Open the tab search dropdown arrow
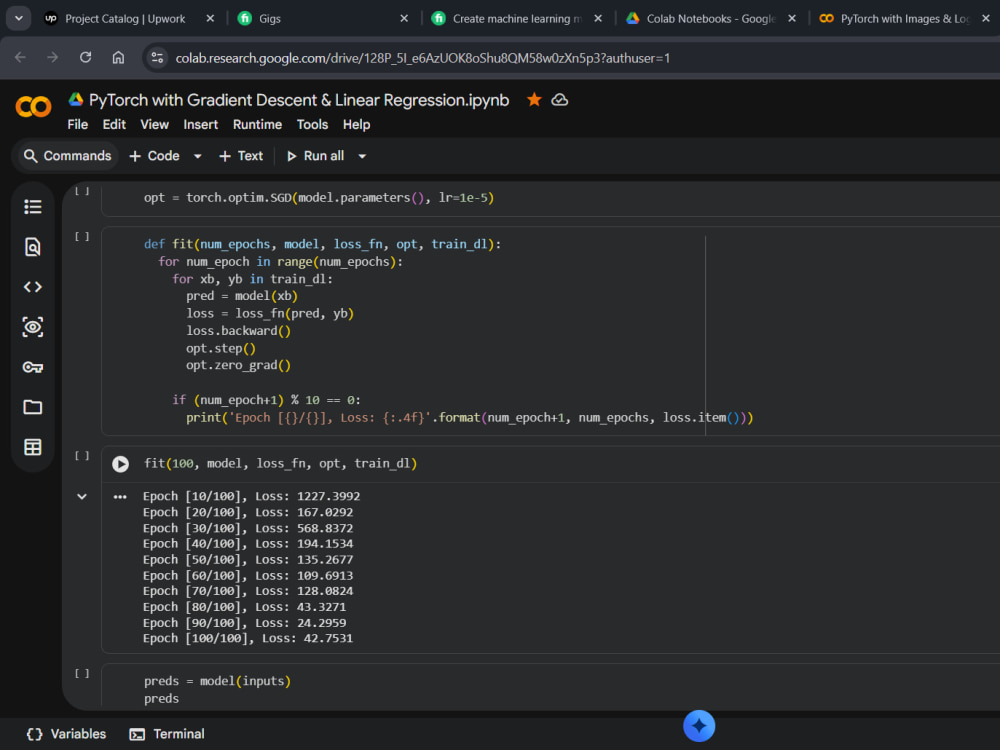 click(x=18, y=18)
